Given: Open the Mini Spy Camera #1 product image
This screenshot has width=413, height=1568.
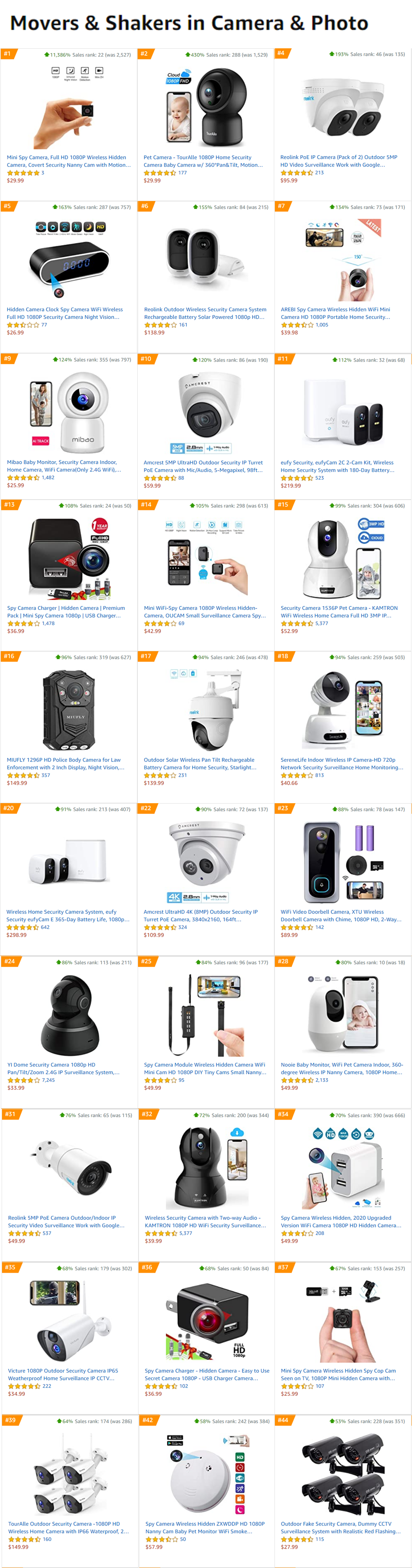Looking at the screenshot, I should (68, 108).
